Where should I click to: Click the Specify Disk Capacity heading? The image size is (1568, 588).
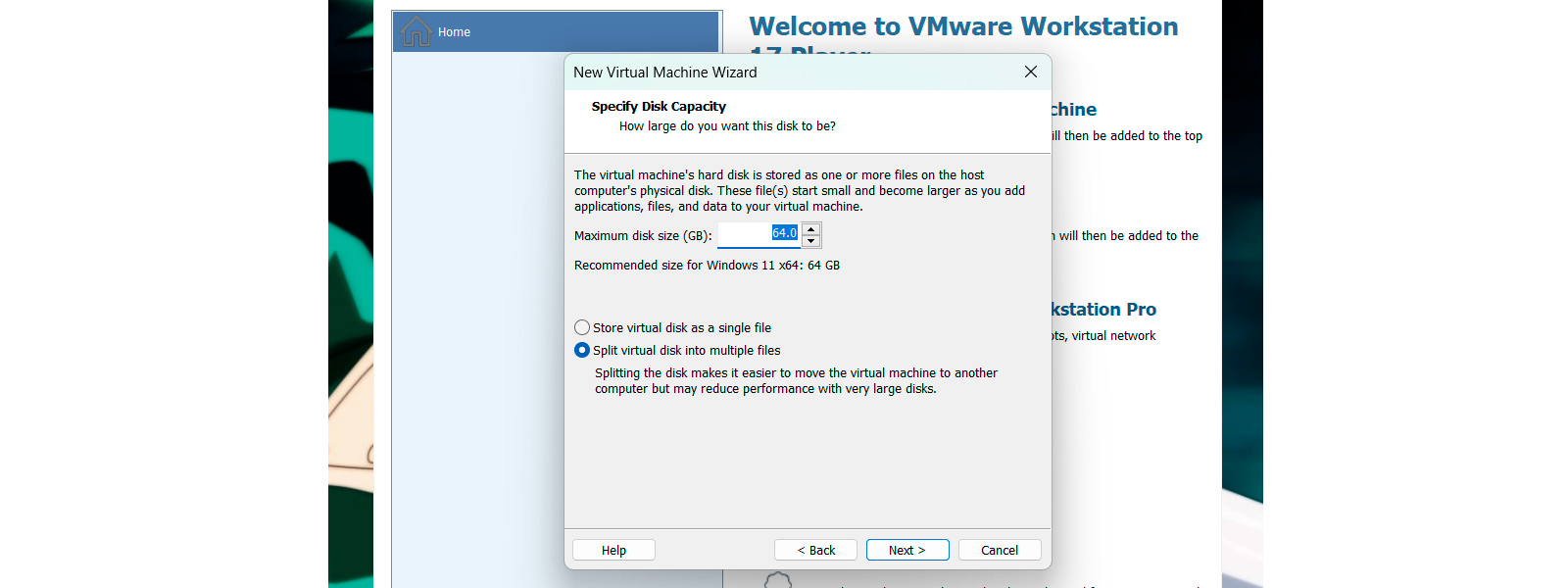coord(659,106)
